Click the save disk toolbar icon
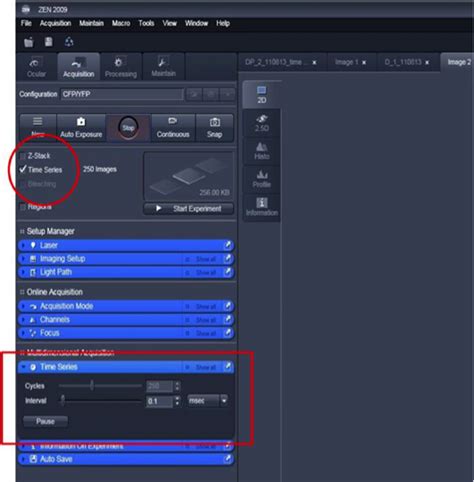The image size is (474, 482). point(49,42)
